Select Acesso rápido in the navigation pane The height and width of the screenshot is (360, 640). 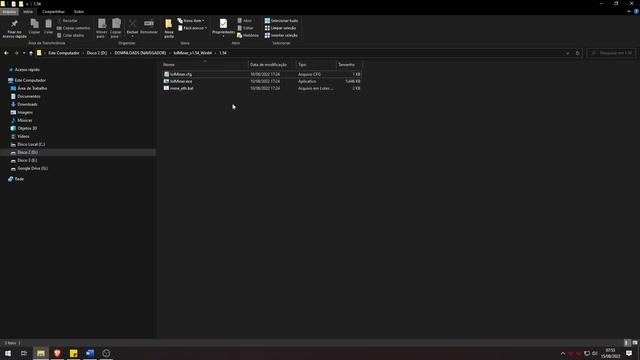coord(27,70)
